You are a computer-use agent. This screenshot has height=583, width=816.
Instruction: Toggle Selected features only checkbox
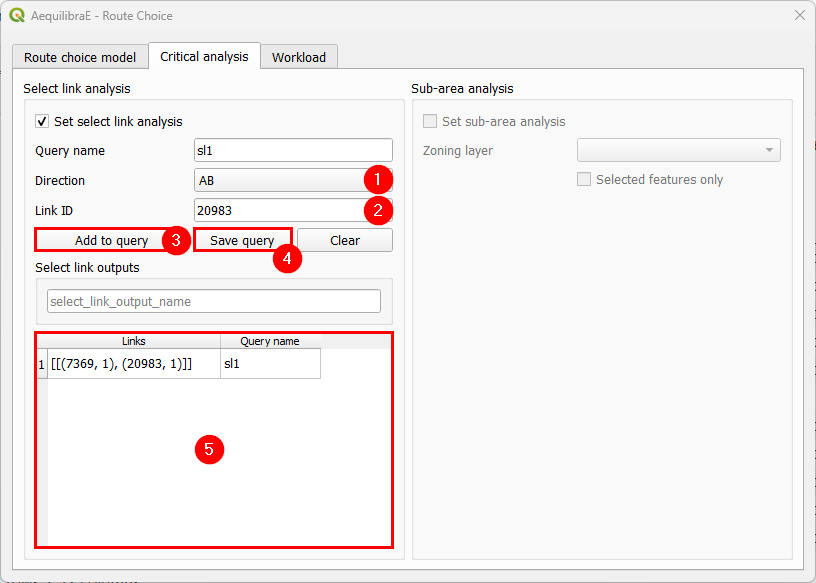(x=584, y=180)
